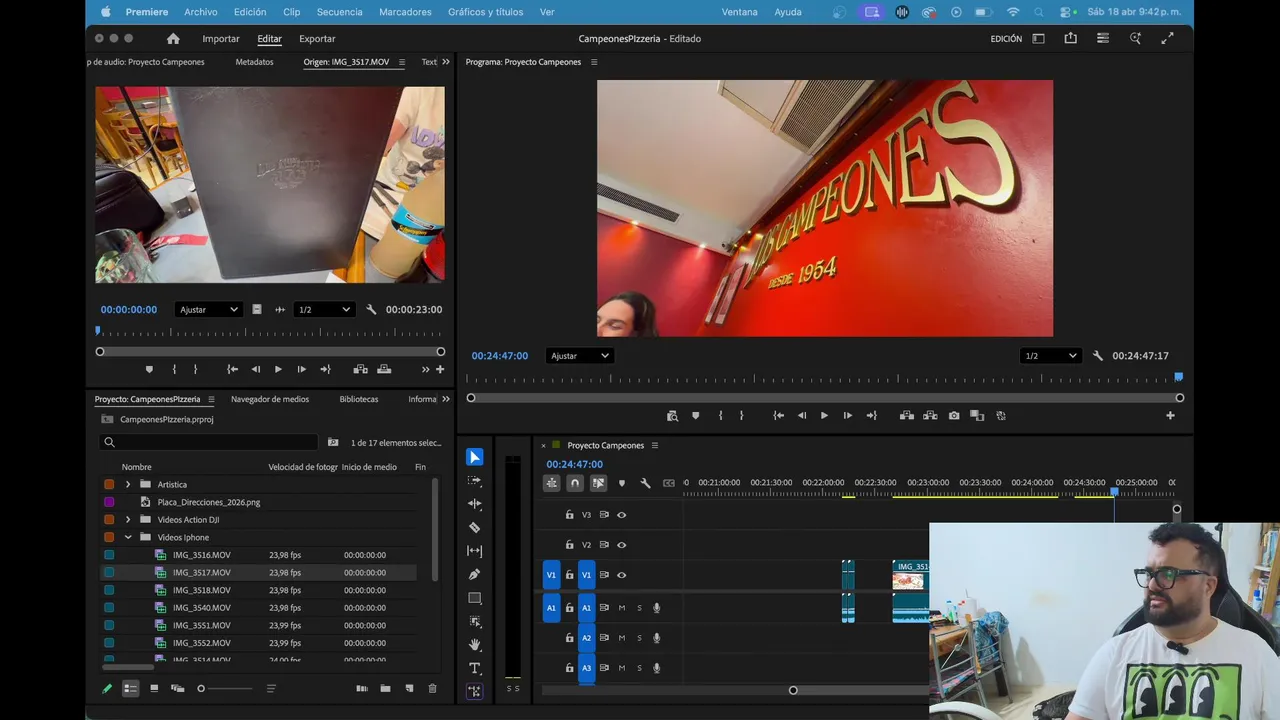The height and width of the screenshot is (720, 1280).
Task: Open the Marcadores menu
Action: click(x=405, y=12)
